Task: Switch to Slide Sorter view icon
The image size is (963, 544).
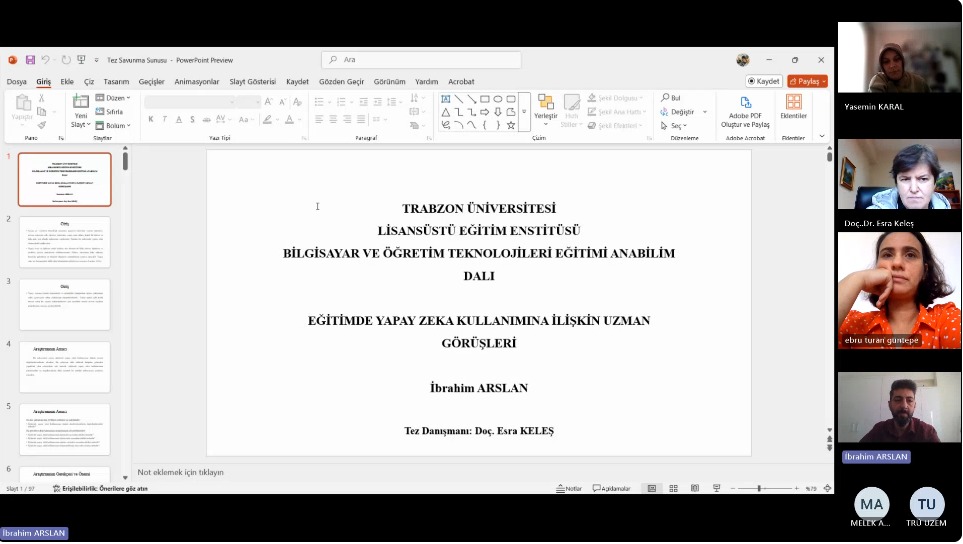Action: [x=673, y=489]
